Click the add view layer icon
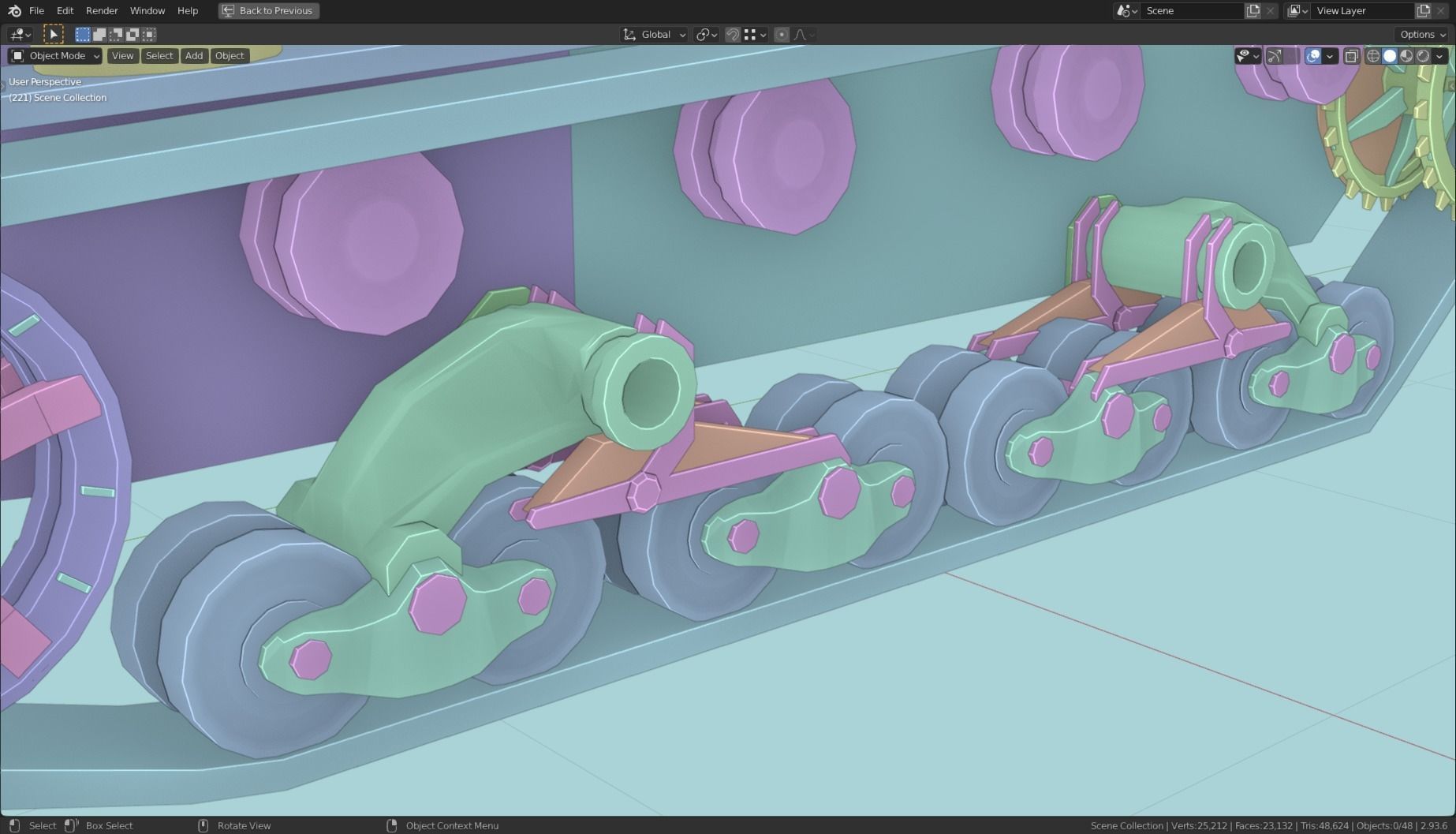 pos(1424,10)
